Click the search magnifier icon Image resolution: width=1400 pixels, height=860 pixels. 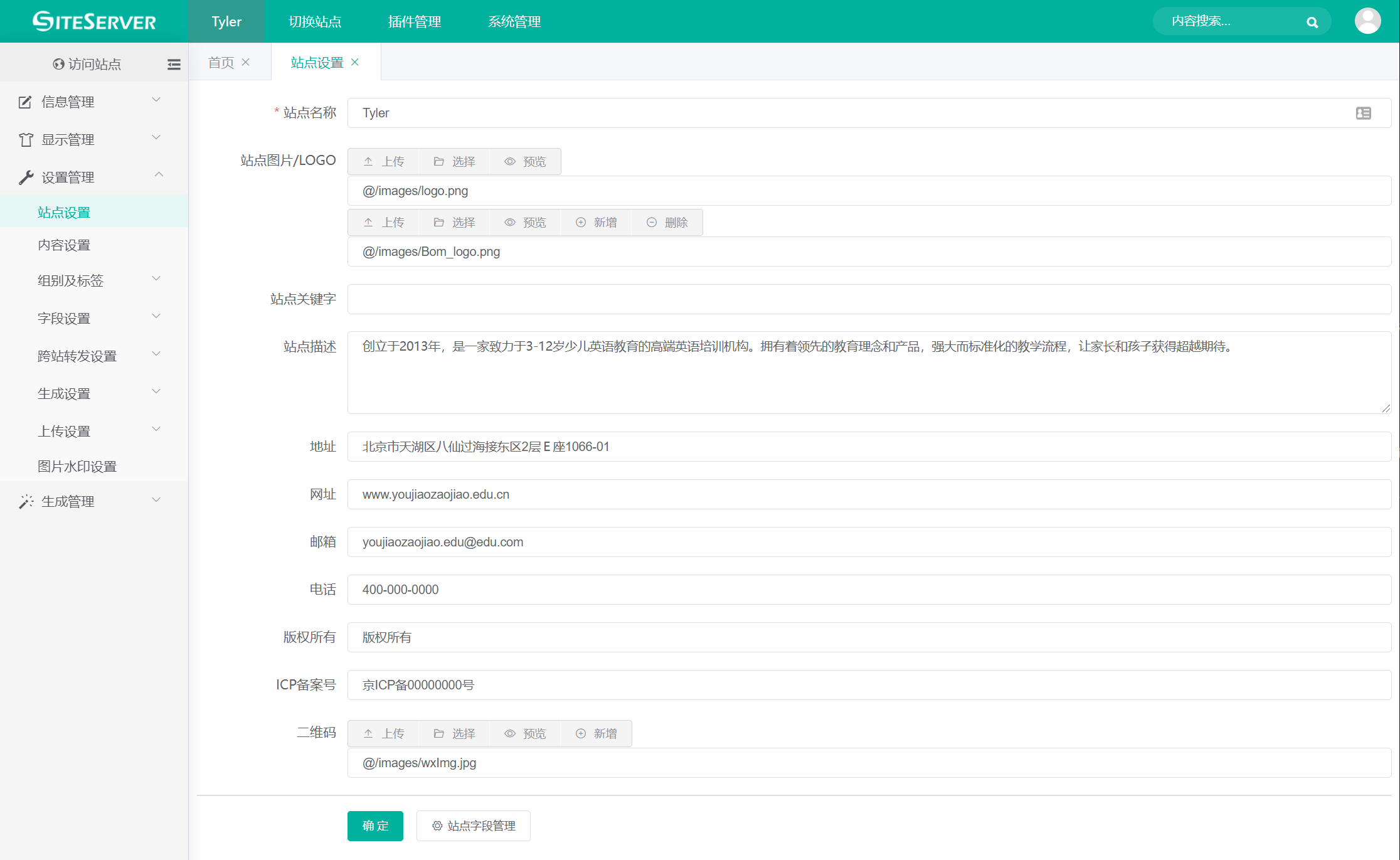coord(1312,22)
